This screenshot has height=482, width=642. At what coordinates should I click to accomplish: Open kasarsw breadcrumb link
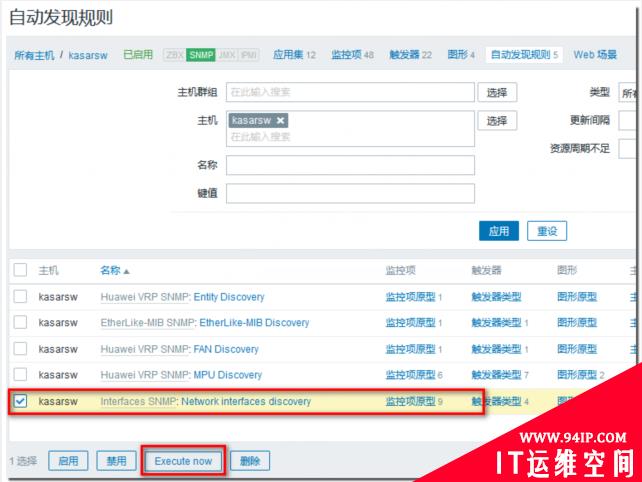pyautogui.click(x=88, y=55)
